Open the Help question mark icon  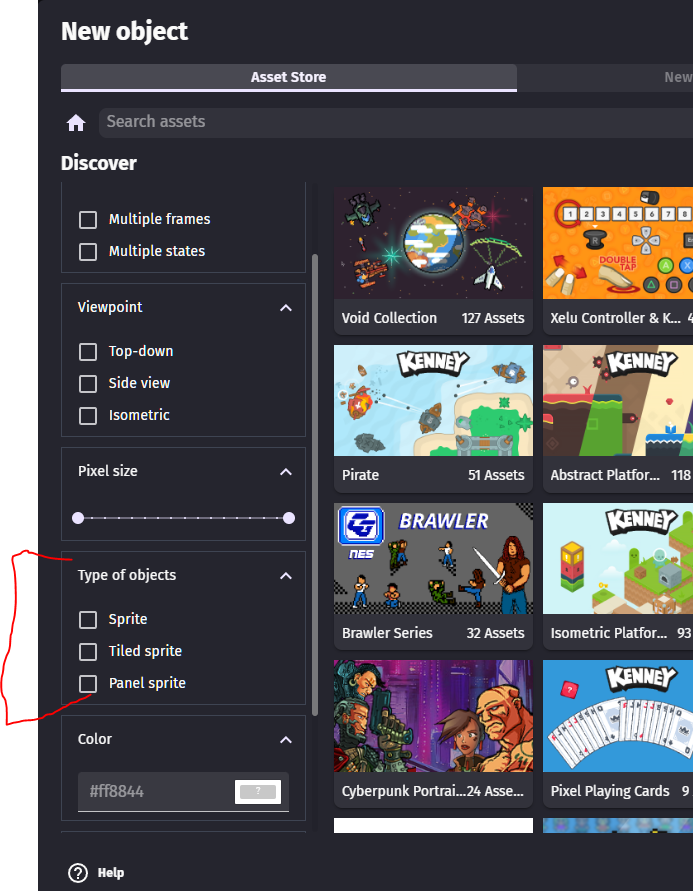pyautogui.click(x=78, y=873)
